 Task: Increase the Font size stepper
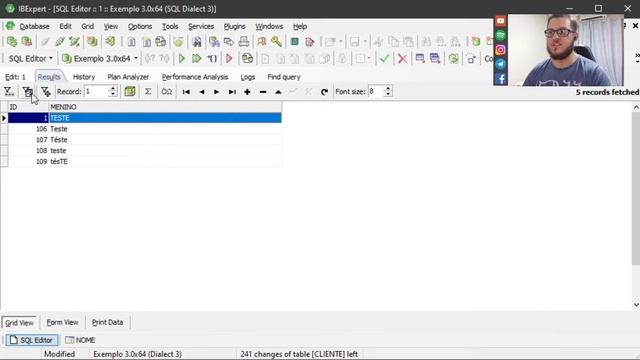[388, 89]
